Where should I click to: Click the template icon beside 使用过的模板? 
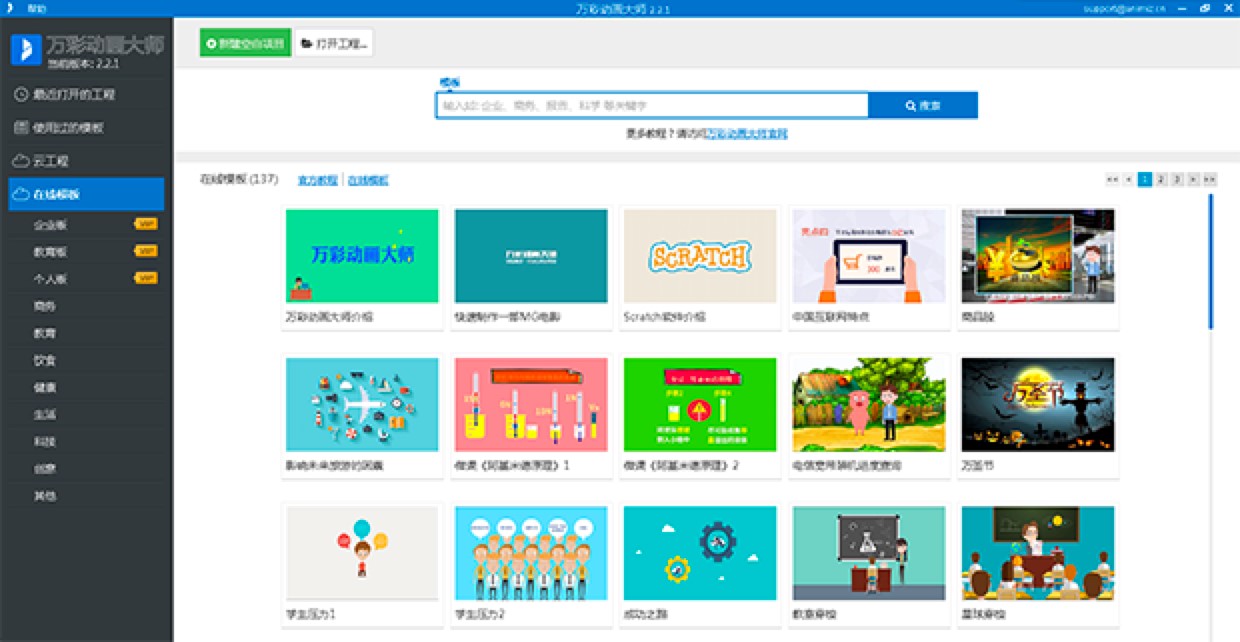pos(21,128)
